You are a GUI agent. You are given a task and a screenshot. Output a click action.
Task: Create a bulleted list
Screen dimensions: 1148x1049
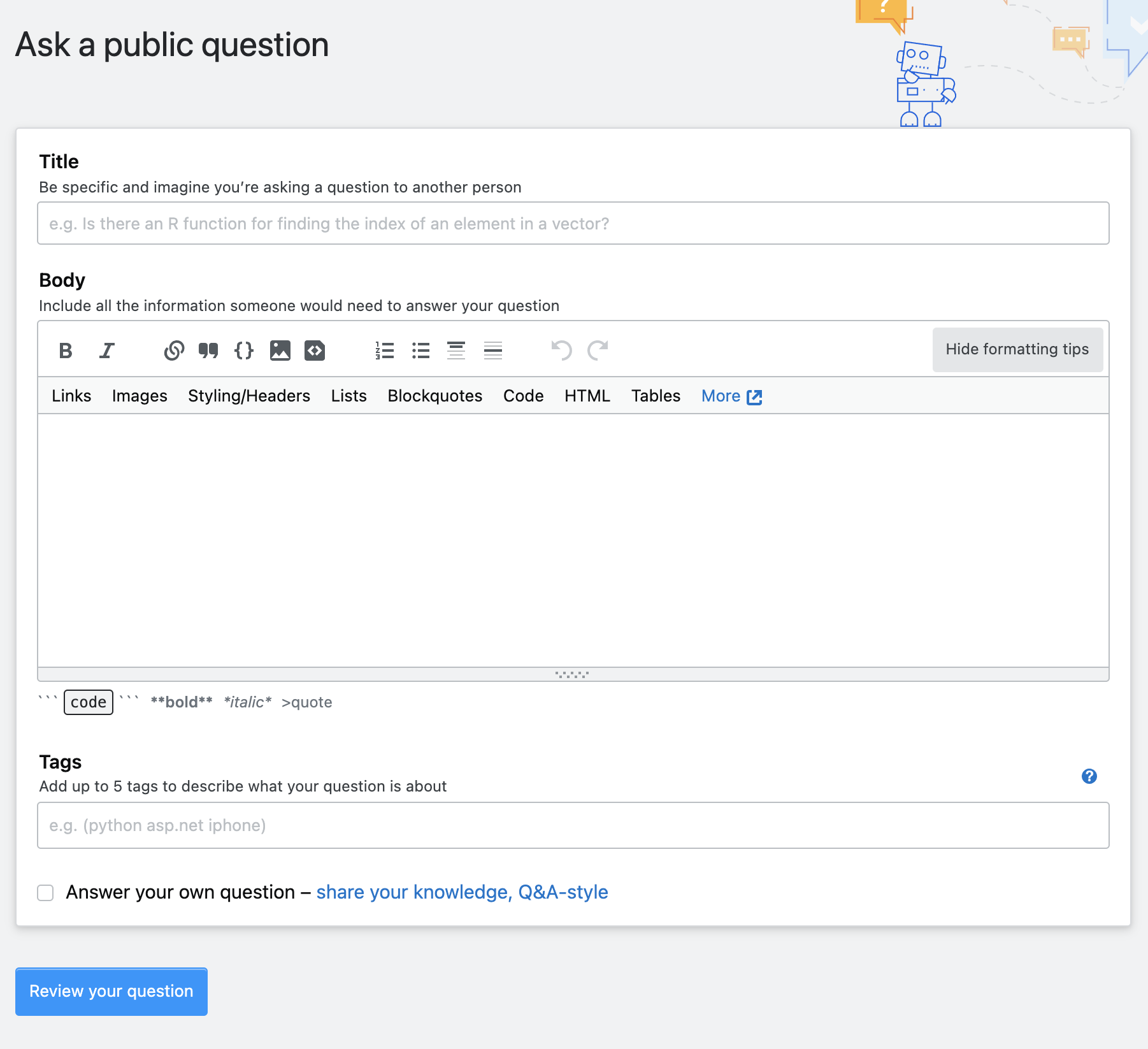(420, 351)
